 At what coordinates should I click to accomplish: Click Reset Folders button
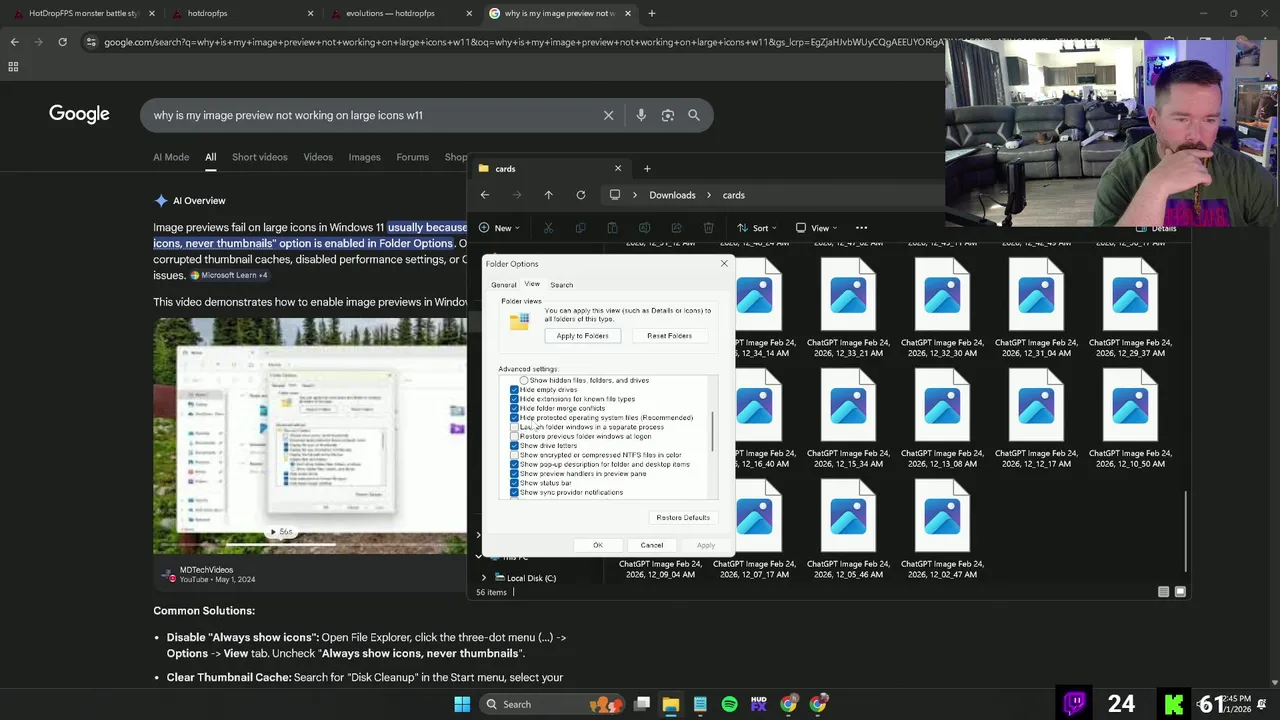pos(669,336)
